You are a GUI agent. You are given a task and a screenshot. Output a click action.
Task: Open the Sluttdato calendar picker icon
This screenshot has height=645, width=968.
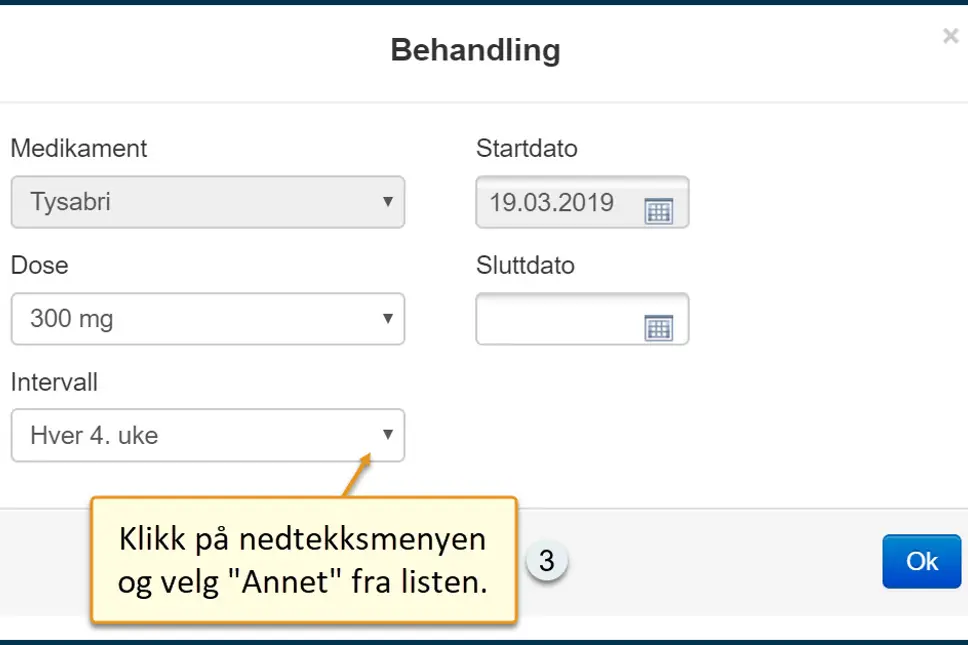click(x=658, y=327)
